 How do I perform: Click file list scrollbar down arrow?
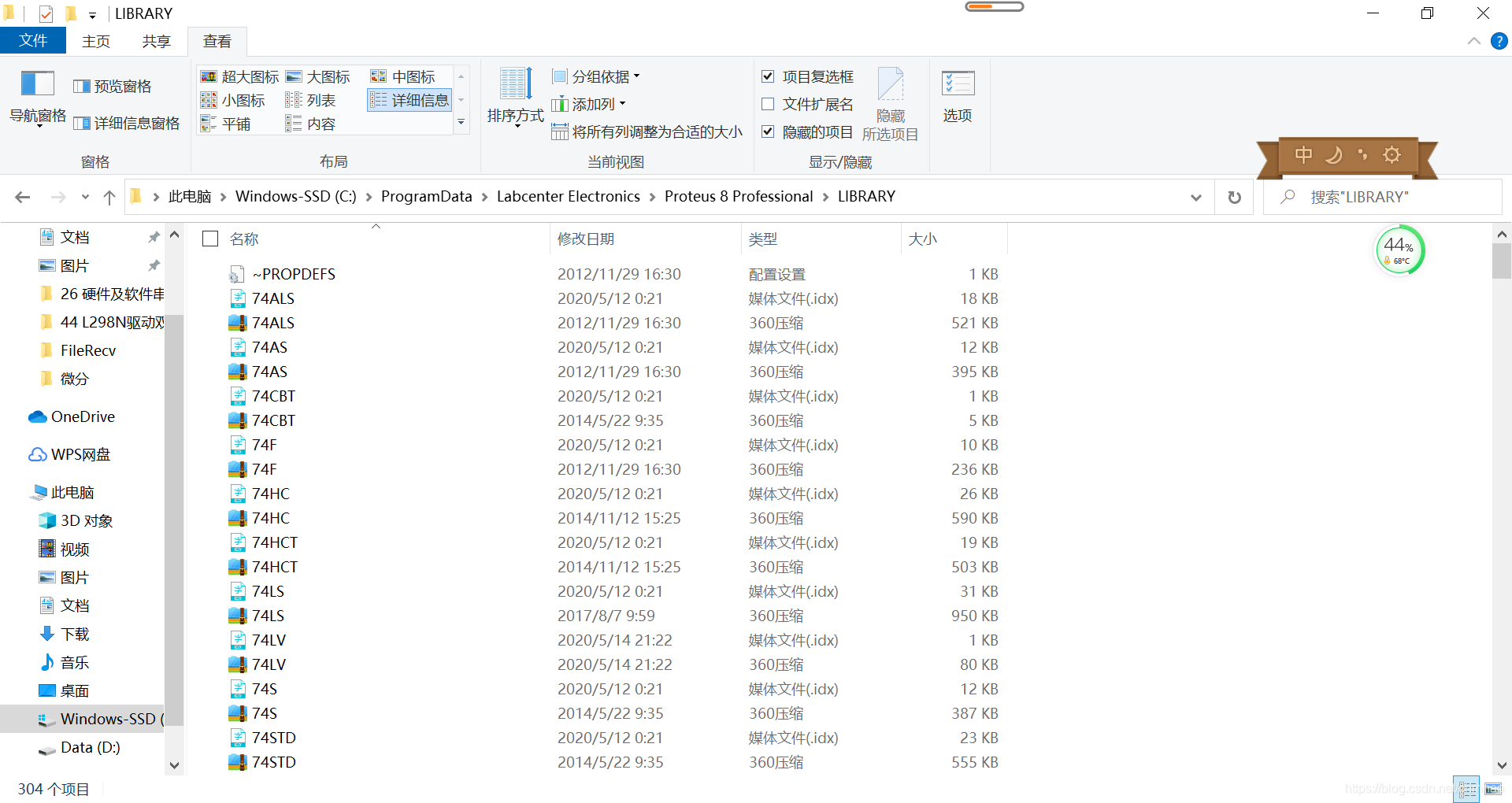point(1502,765)
